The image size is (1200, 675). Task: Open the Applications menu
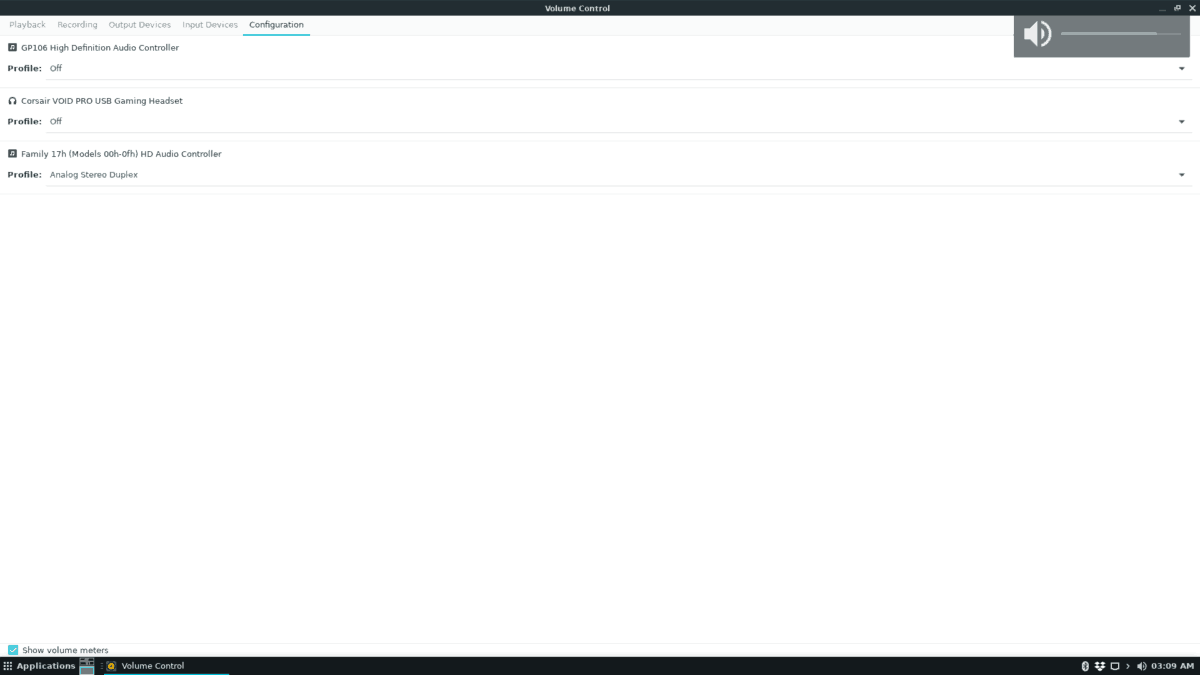(37, 665)
